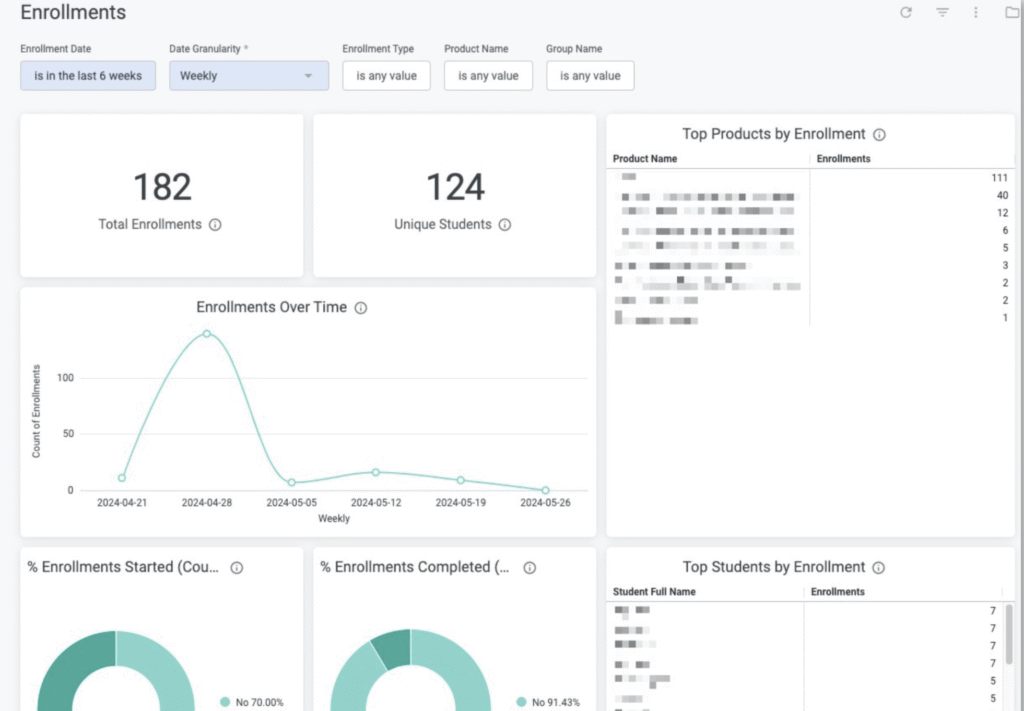Click the 111 enrollments cell

click(999, 178)
